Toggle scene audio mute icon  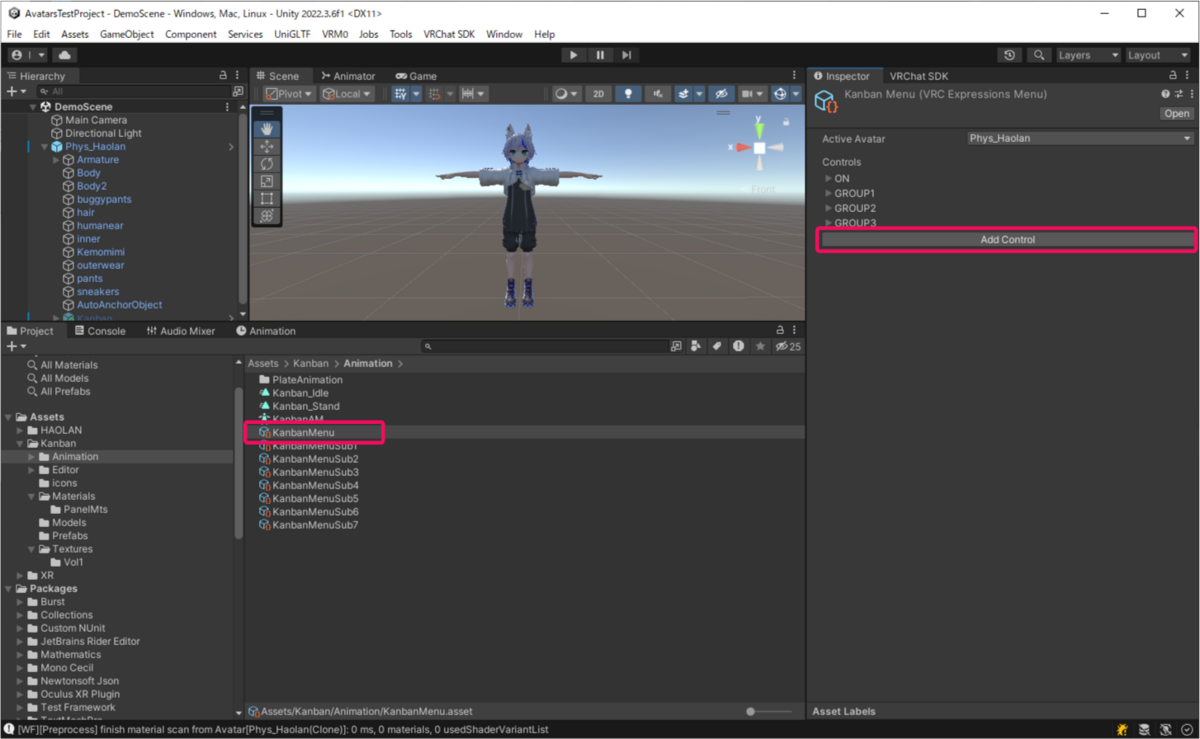pyautogui.click(x=657, y=94)
